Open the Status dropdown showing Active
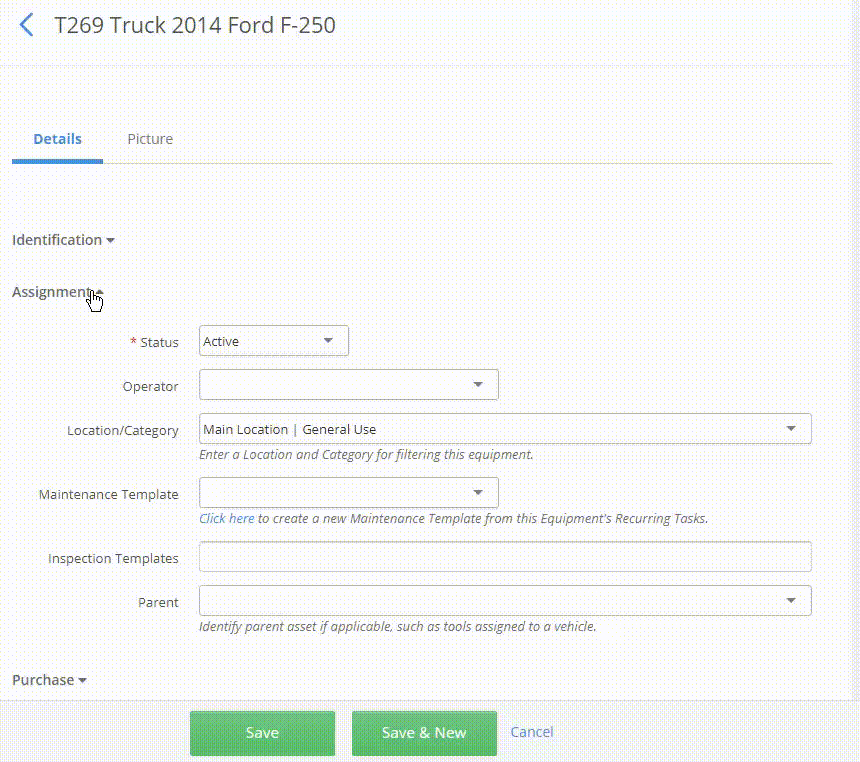This screenshot has width=860, height=762. point(274,341)
